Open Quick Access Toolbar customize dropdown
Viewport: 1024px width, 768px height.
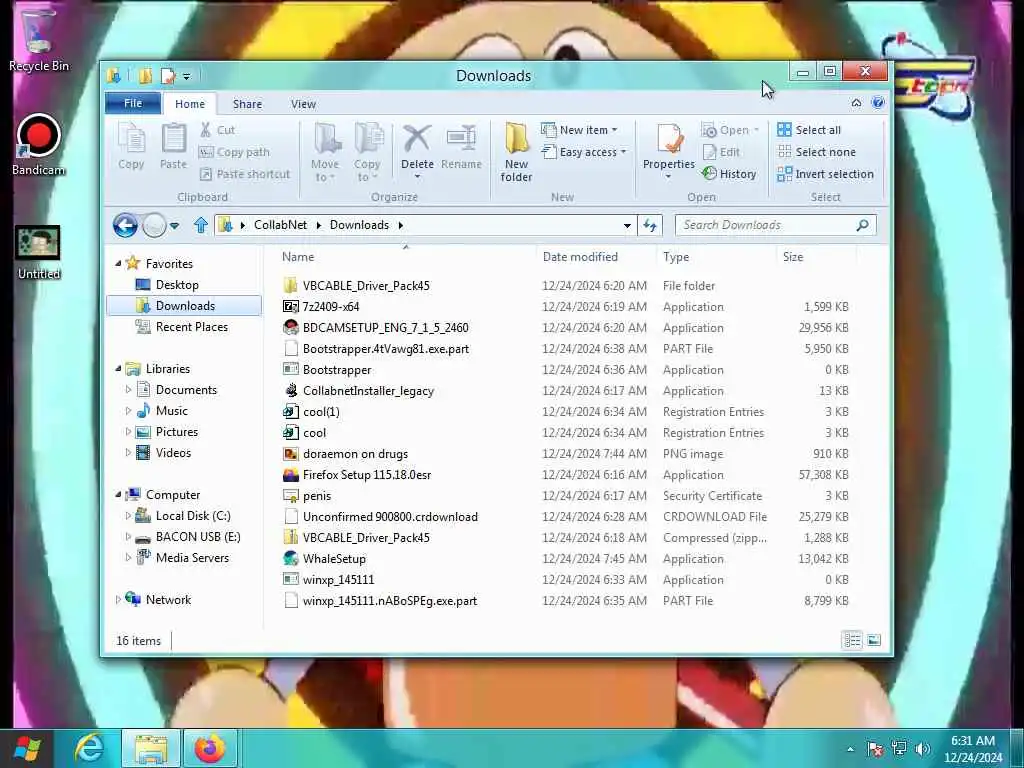pyautogui.click(x=187, y=76)
